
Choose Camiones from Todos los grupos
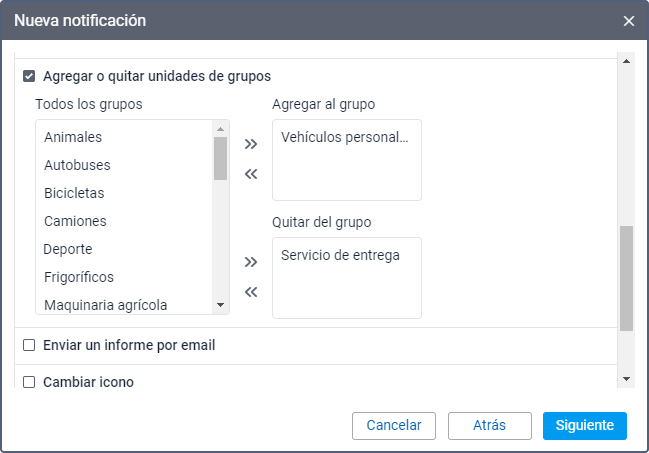tap(75, 221)
